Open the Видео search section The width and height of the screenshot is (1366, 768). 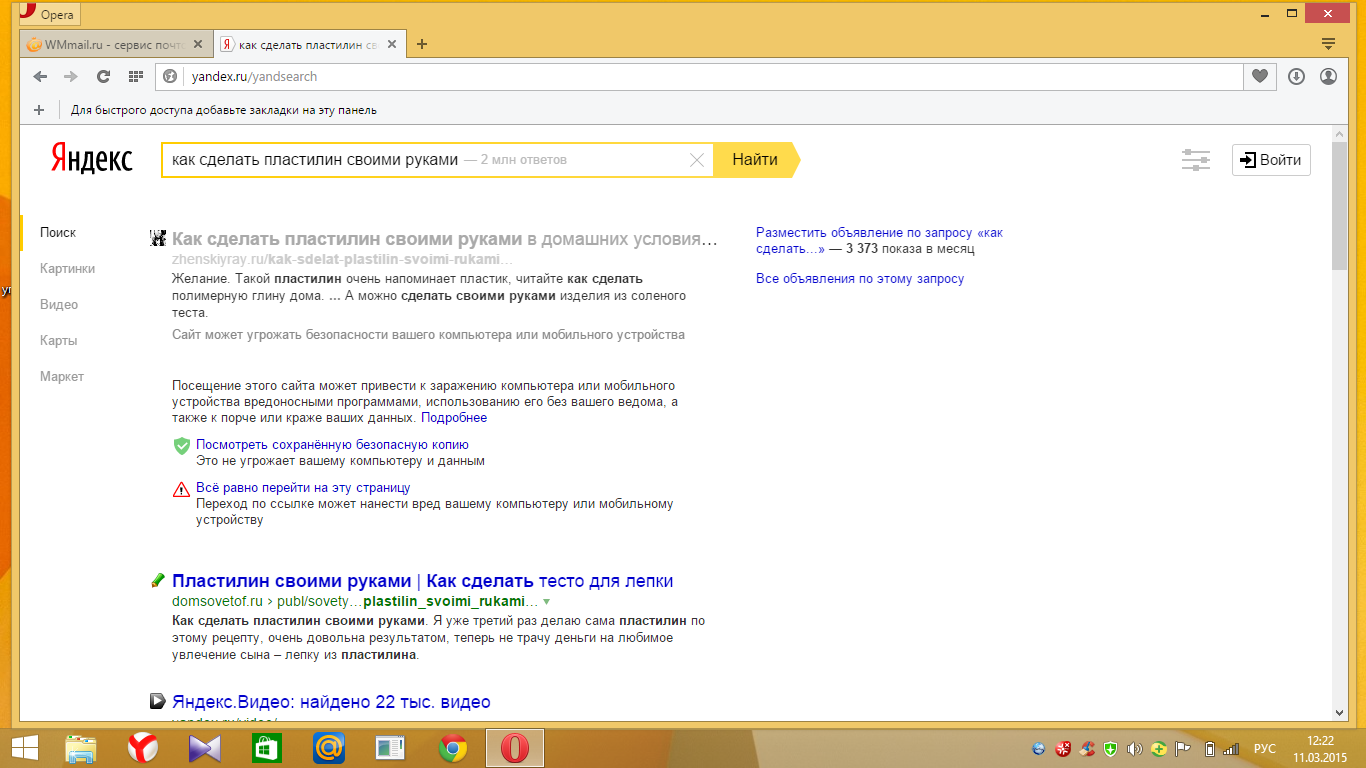[x=59, y=304]
